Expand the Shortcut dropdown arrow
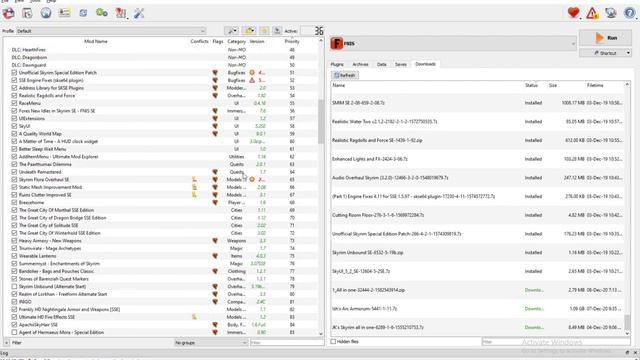 [x=628, y=53]
